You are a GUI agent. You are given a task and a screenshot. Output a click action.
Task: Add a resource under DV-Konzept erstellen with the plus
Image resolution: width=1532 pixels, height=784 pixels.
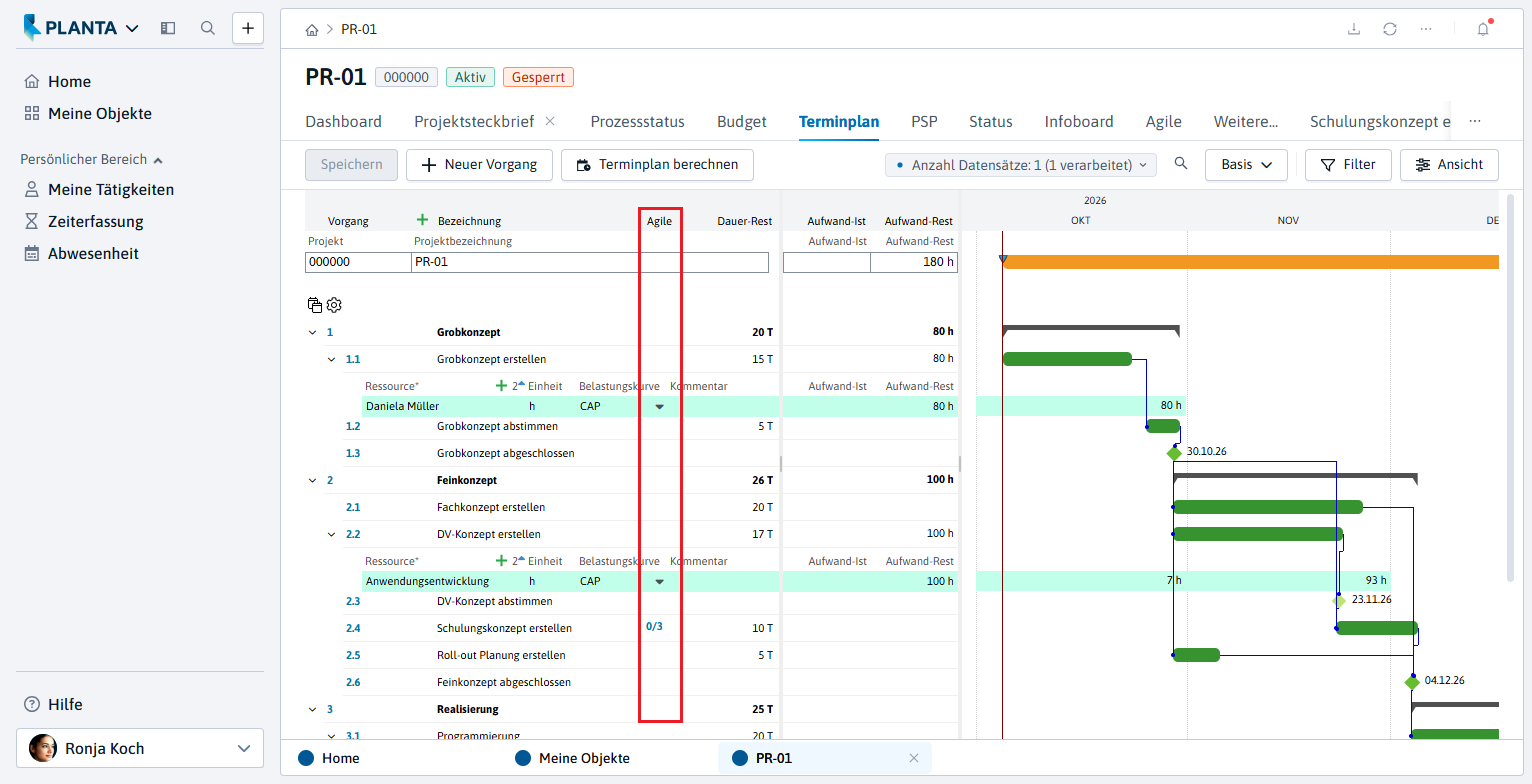tap(502, 560)
